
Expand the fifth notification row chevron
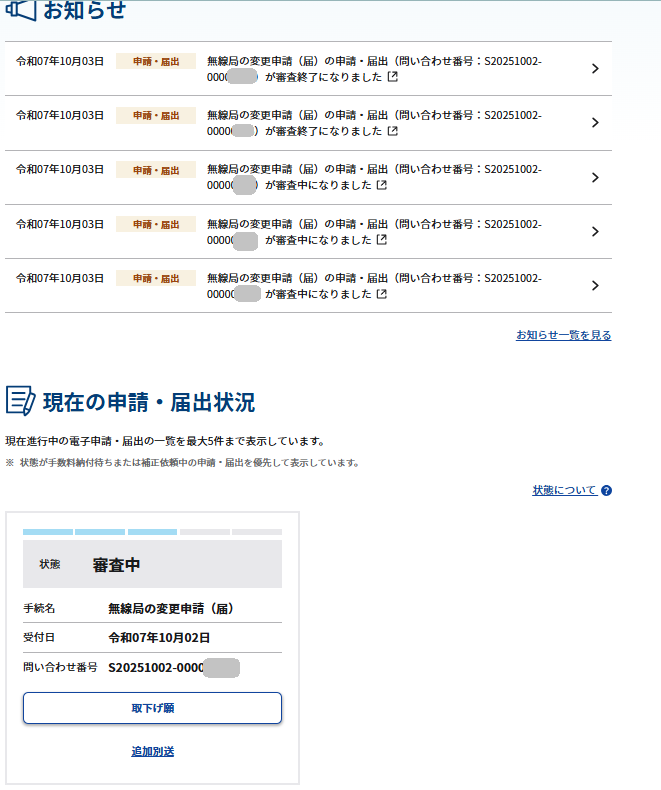tap(595, 285)
